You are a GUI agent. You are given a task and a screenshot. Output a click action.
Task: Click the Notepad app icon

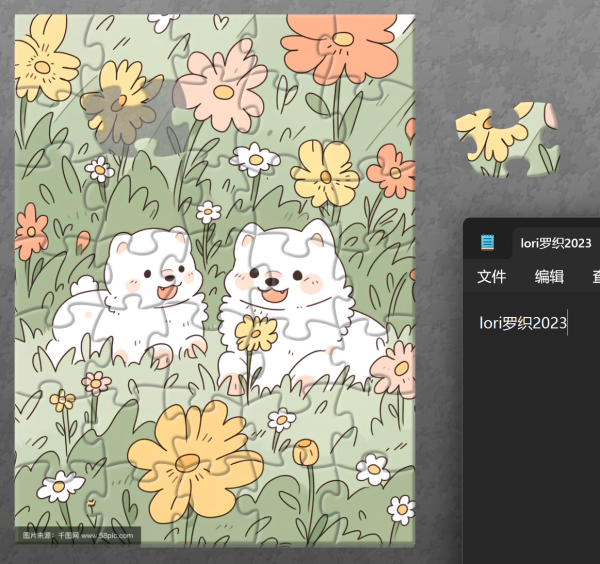[x=487, y=242]
